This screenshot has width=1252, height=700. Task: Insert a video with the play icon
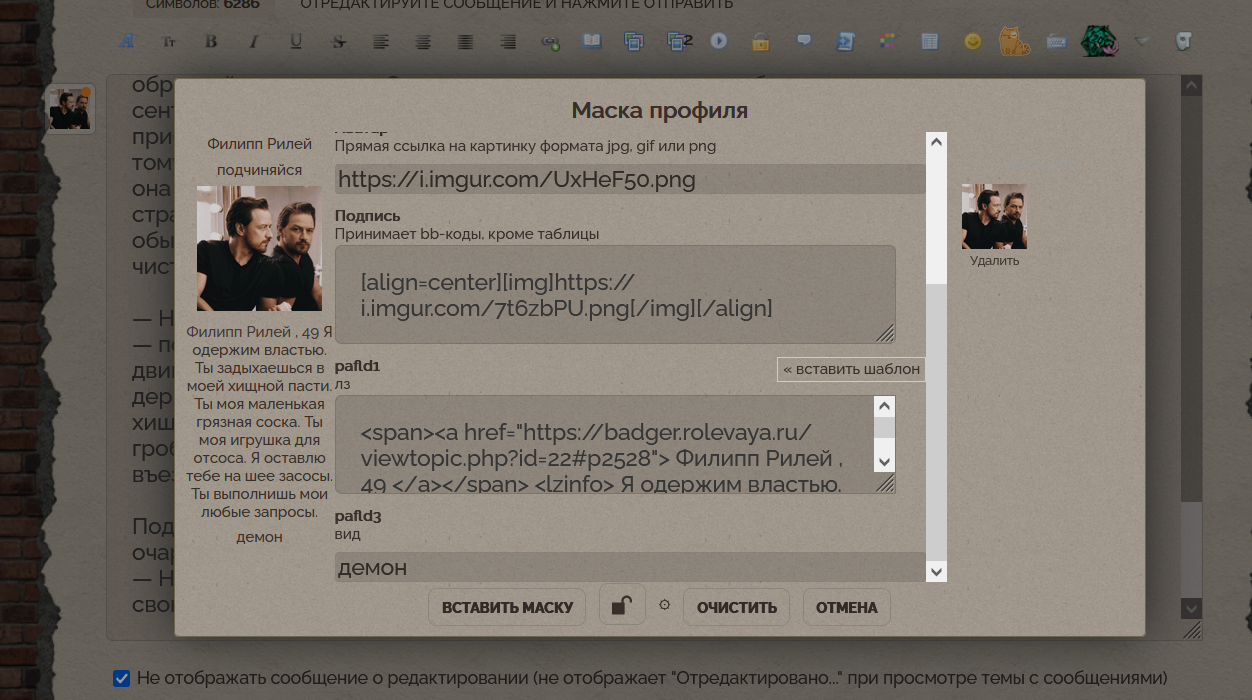719,42
